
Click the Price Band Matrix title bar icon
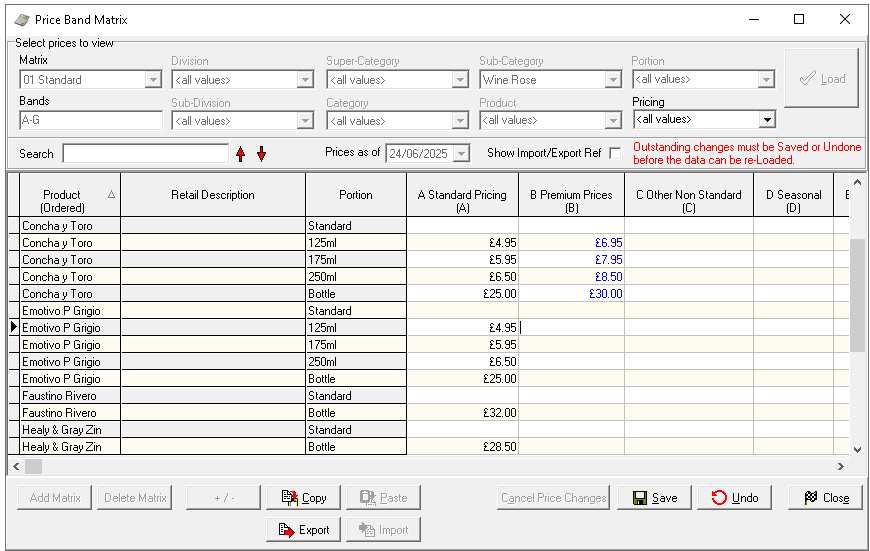22,19
